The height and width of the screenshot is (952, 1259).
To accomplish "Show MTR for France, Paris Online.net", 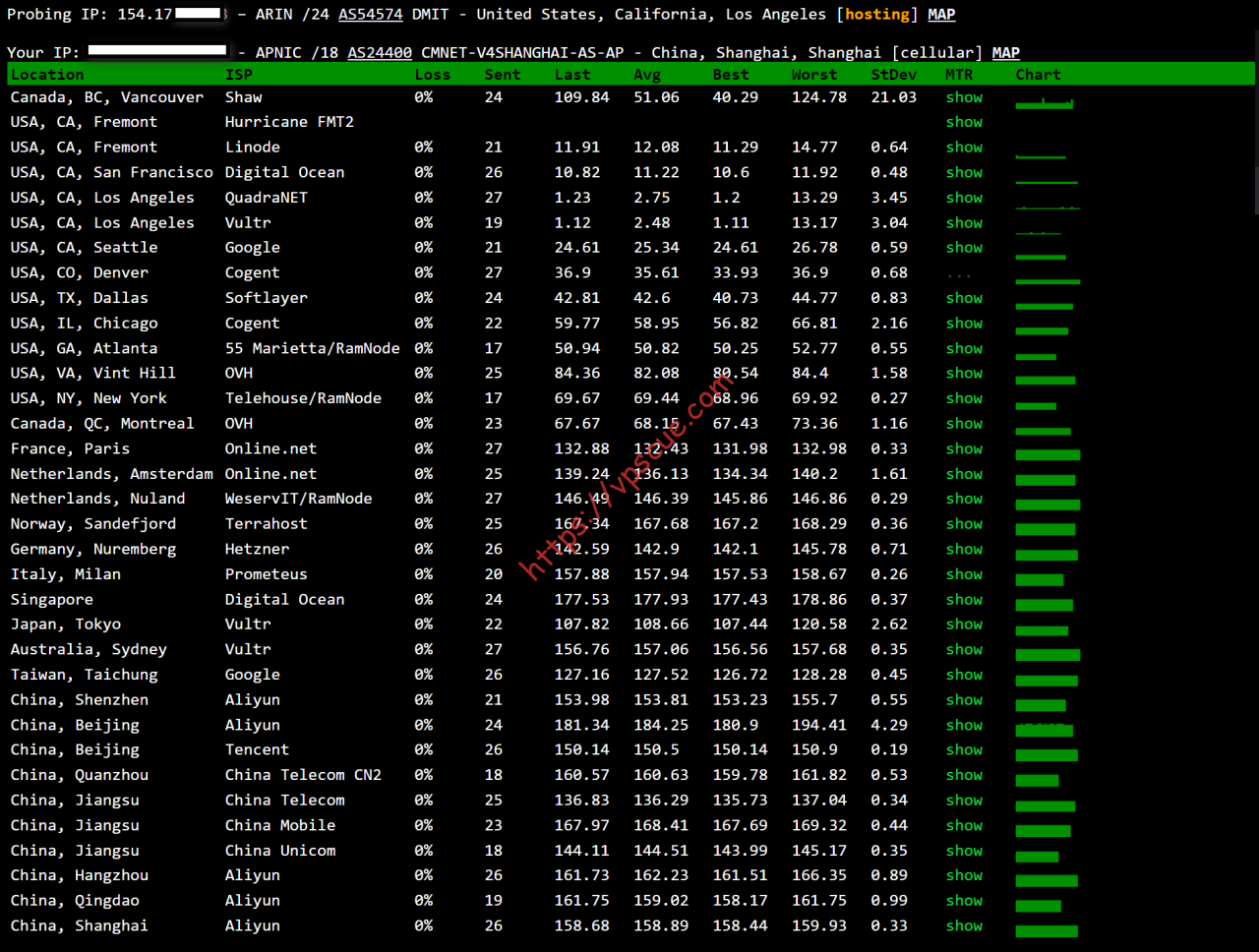I will [x=964, y=448].
